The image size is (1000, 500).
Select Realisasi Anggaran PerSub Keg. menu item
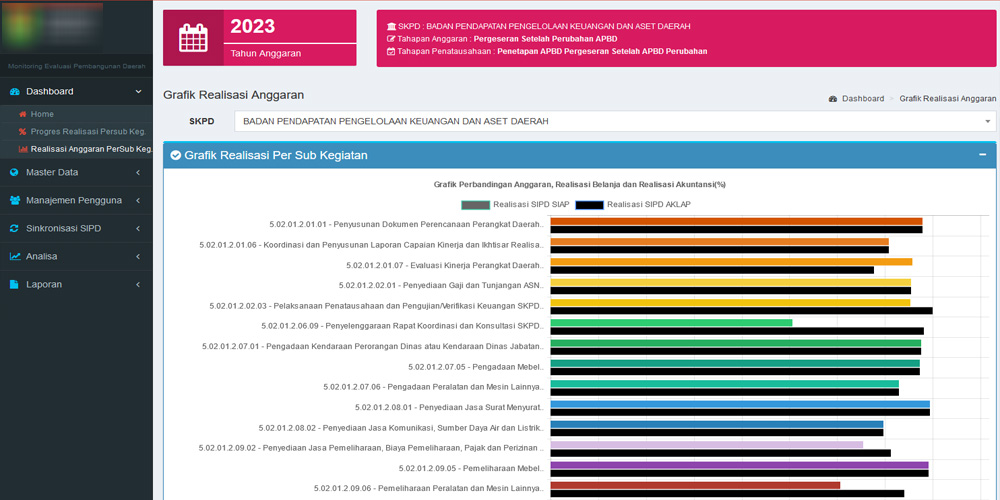pyautogui.click(x=91, y=149)
